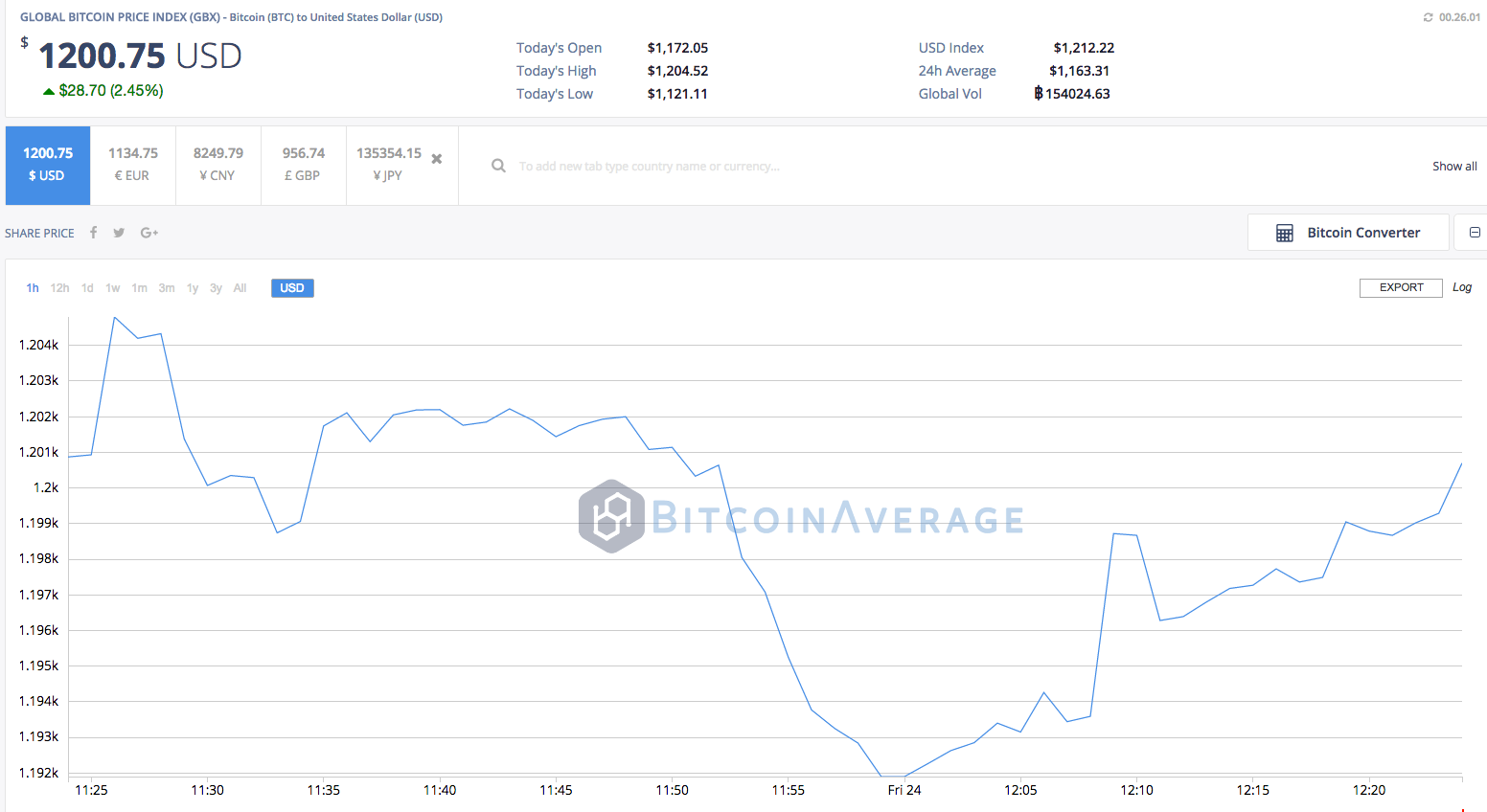
Task: Share the price on Facebook
Action: tap(93, 232)
